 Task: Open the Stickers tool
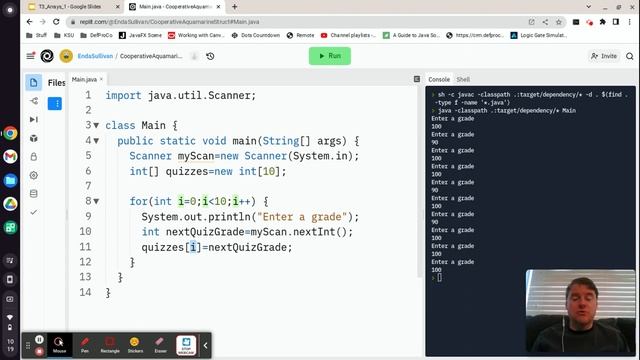pos(135,345)
